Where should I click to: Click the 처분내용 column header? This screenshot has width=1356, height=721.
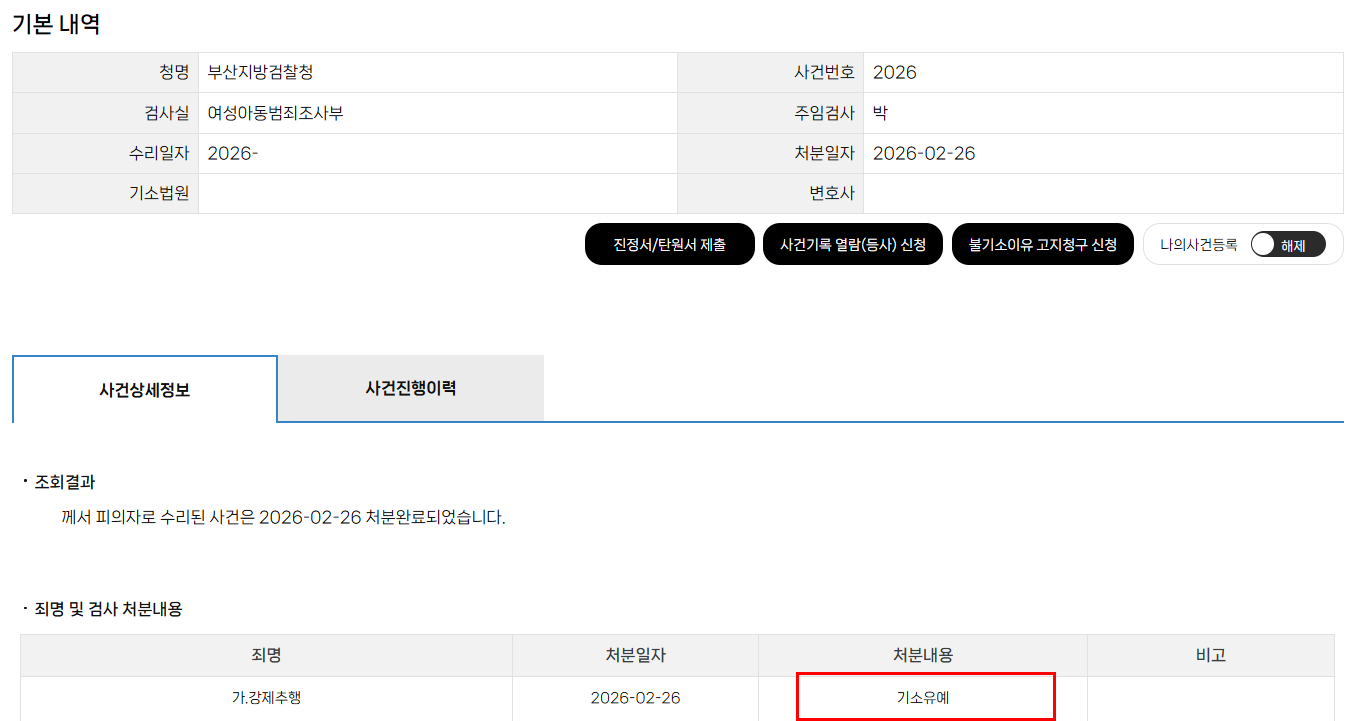pyautogui.click(x=922, y=655)
